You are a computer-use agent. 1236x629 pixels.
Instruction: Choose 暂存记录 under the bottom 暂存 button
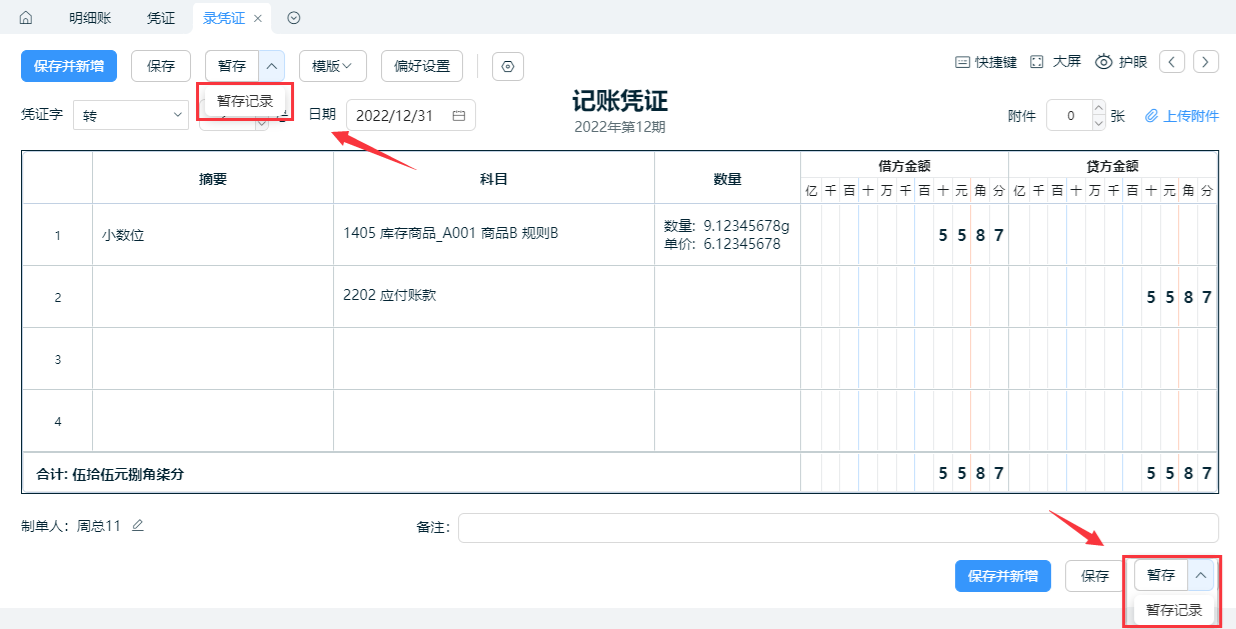pos(1174,610)
